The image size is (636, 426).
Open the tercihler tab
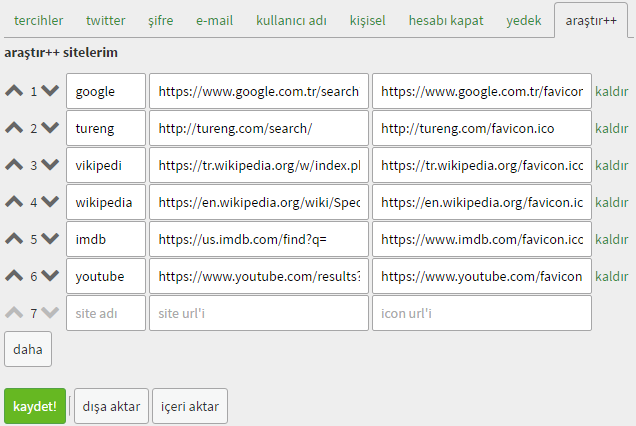(39, 20)
